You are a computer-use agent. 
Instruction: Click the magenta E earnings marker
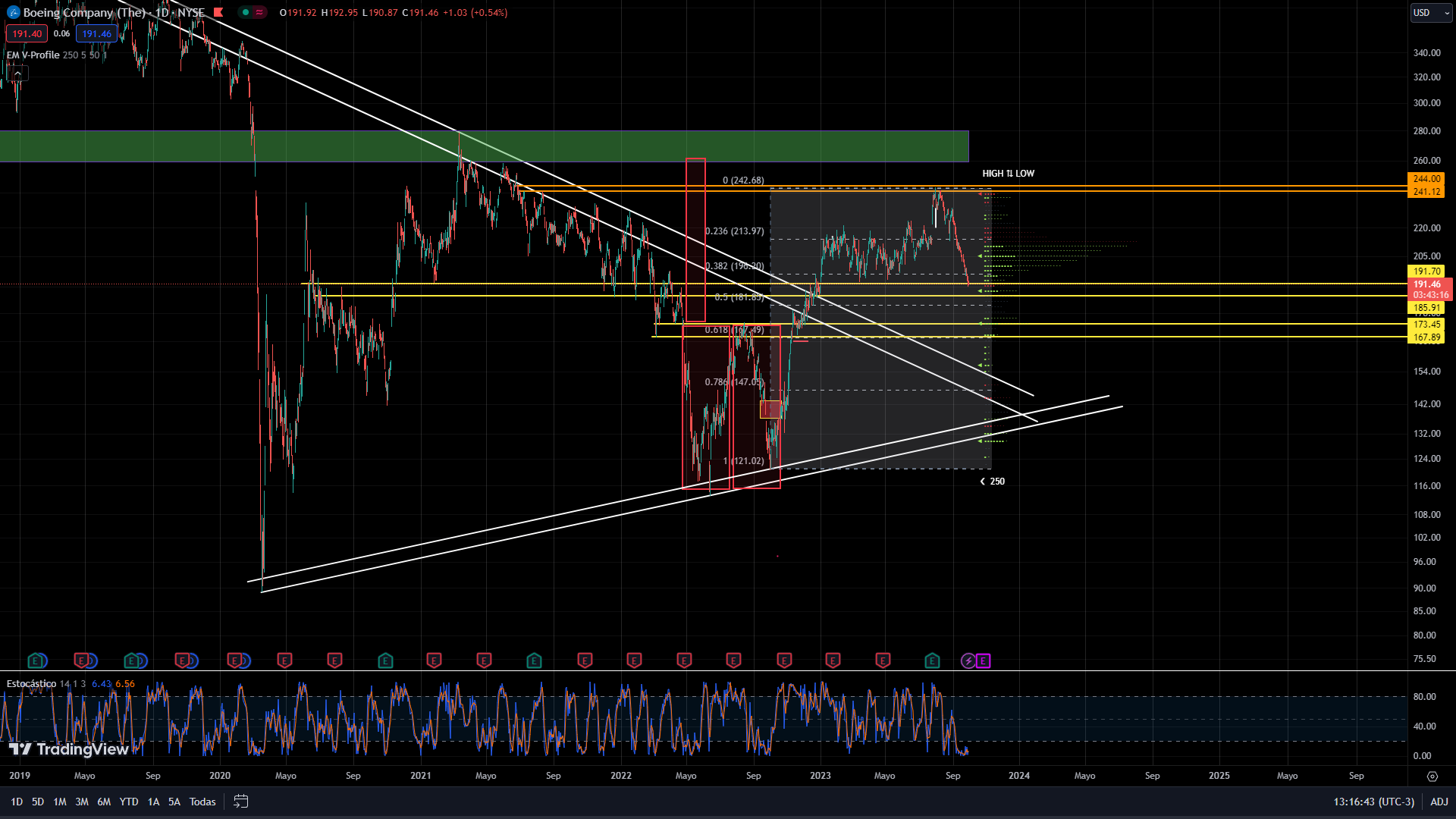coord(983,661)
